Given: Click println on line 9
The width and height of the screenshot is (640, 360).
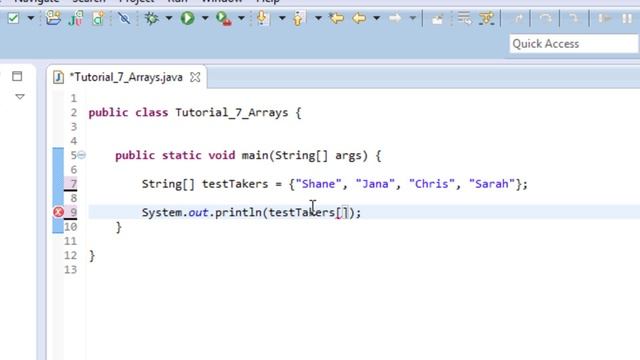Looking at the screenshot, I should coord(239,212).
